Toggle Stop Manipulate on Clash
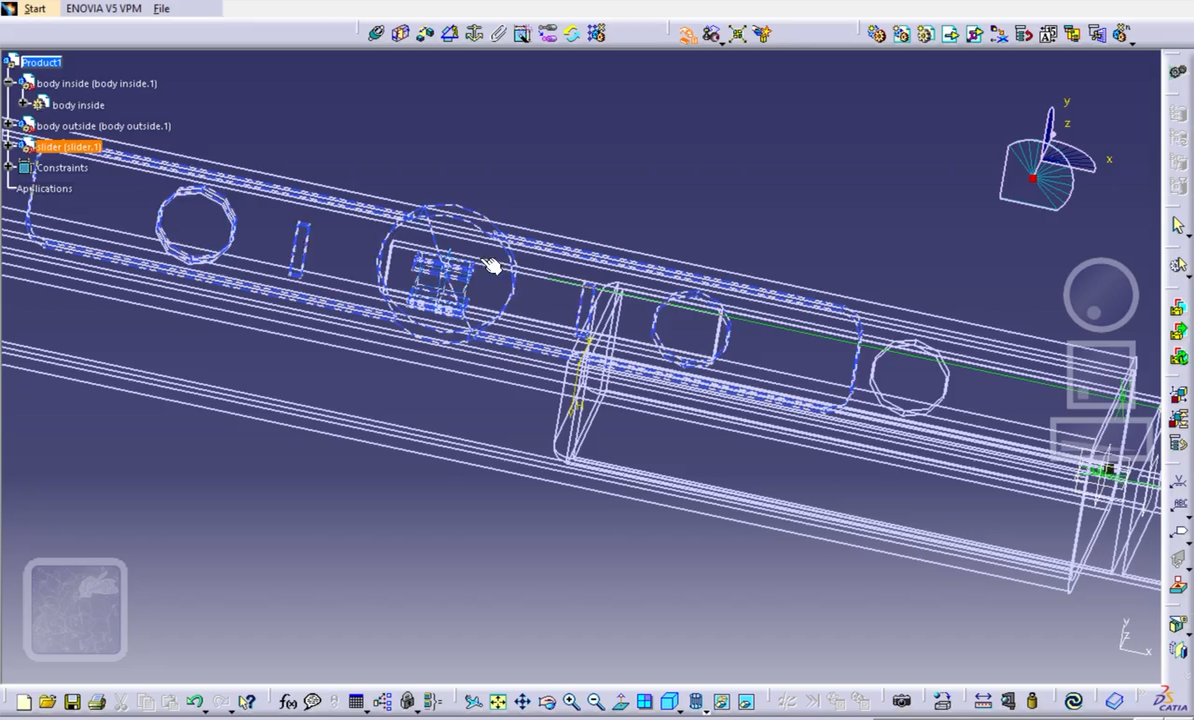Image resolution: width=1194 pixels, height=720 pixels. [x=761, y=34]
